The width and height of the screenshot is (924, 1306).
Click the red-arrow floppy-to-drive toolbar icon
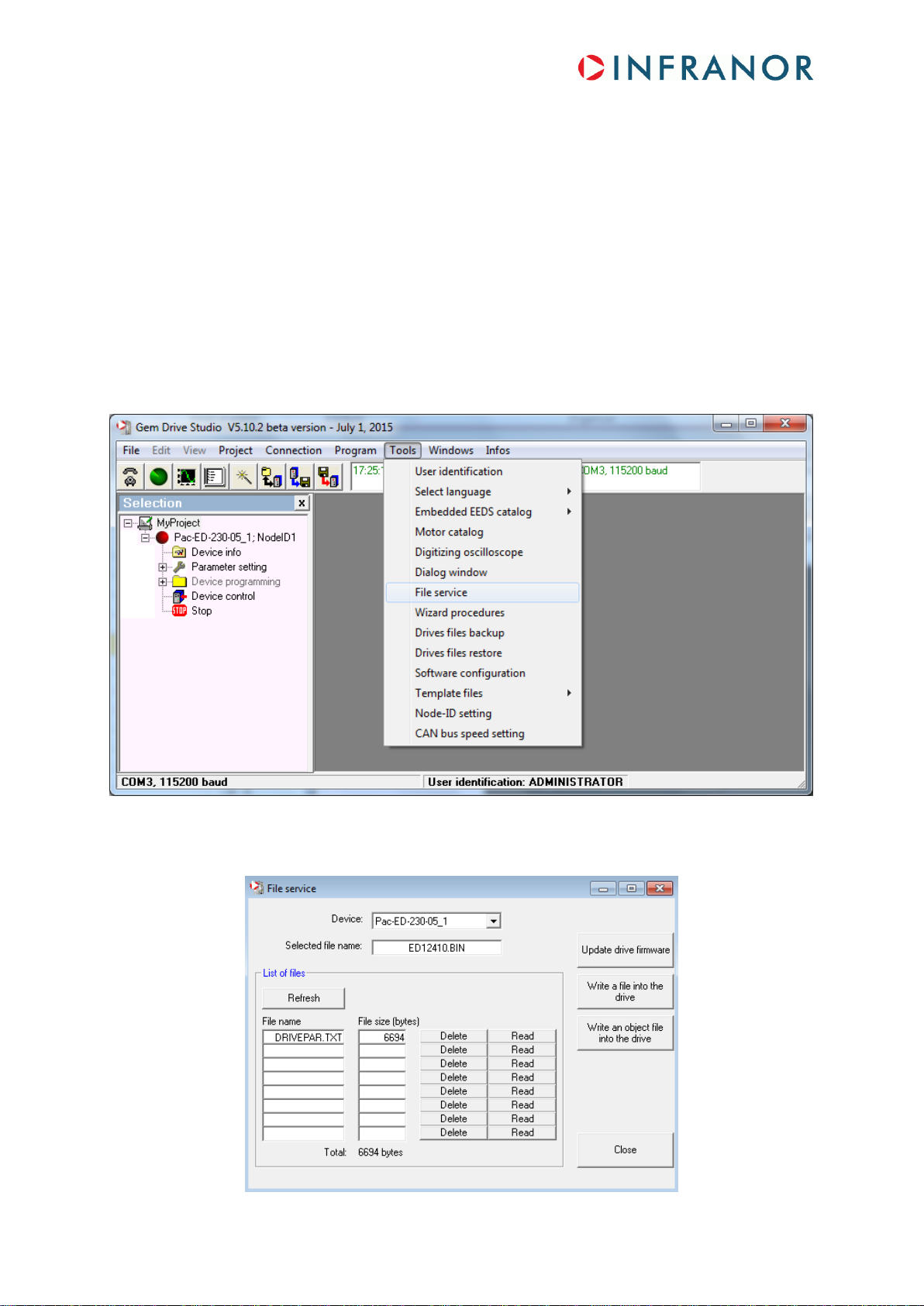pyautogui.click(x=328, y=477)
